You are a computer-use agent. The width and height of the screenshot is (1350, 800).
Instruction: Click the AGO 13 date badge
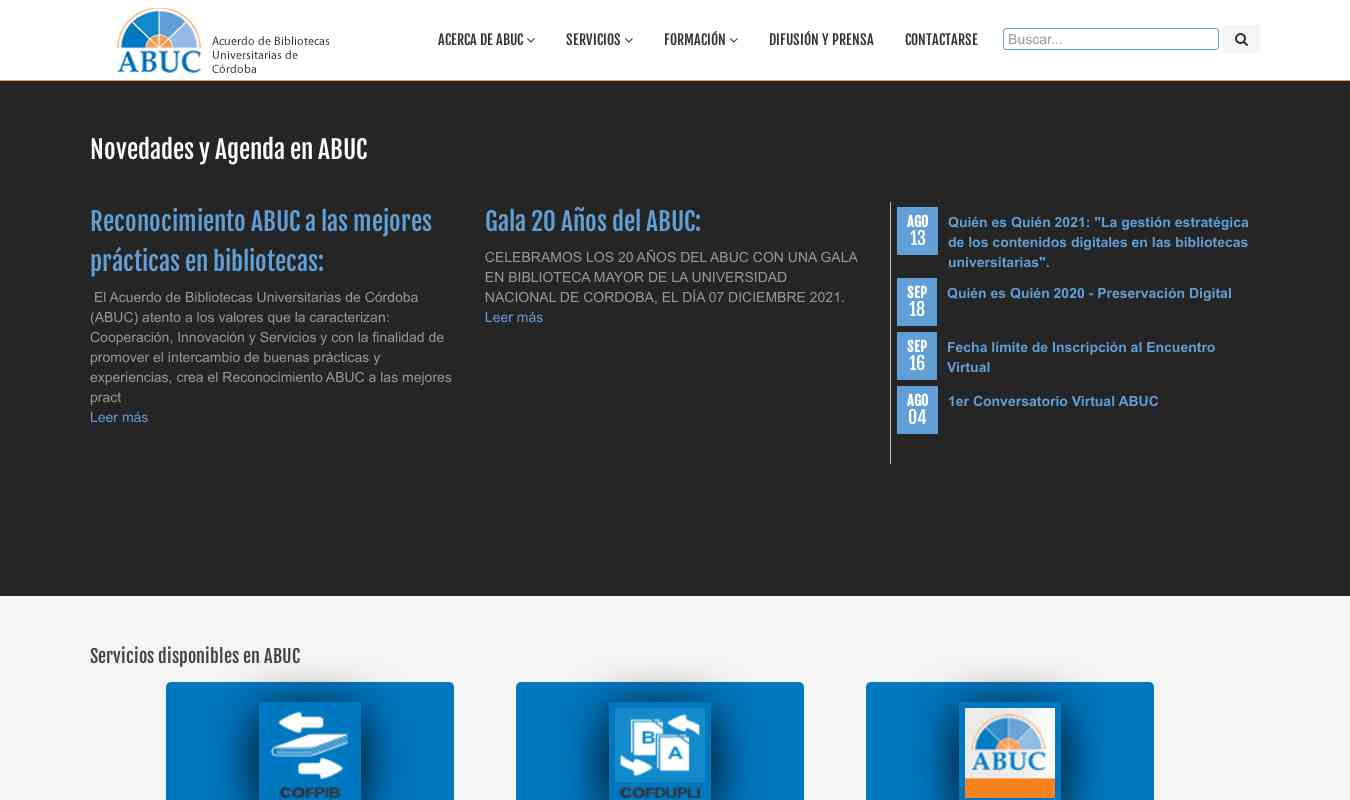click(x=917, y=231)
